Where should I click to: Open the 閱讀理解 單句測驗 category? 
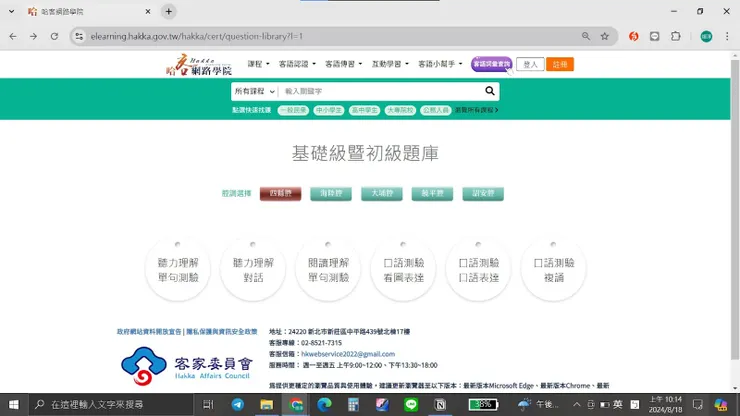point(328,270)
